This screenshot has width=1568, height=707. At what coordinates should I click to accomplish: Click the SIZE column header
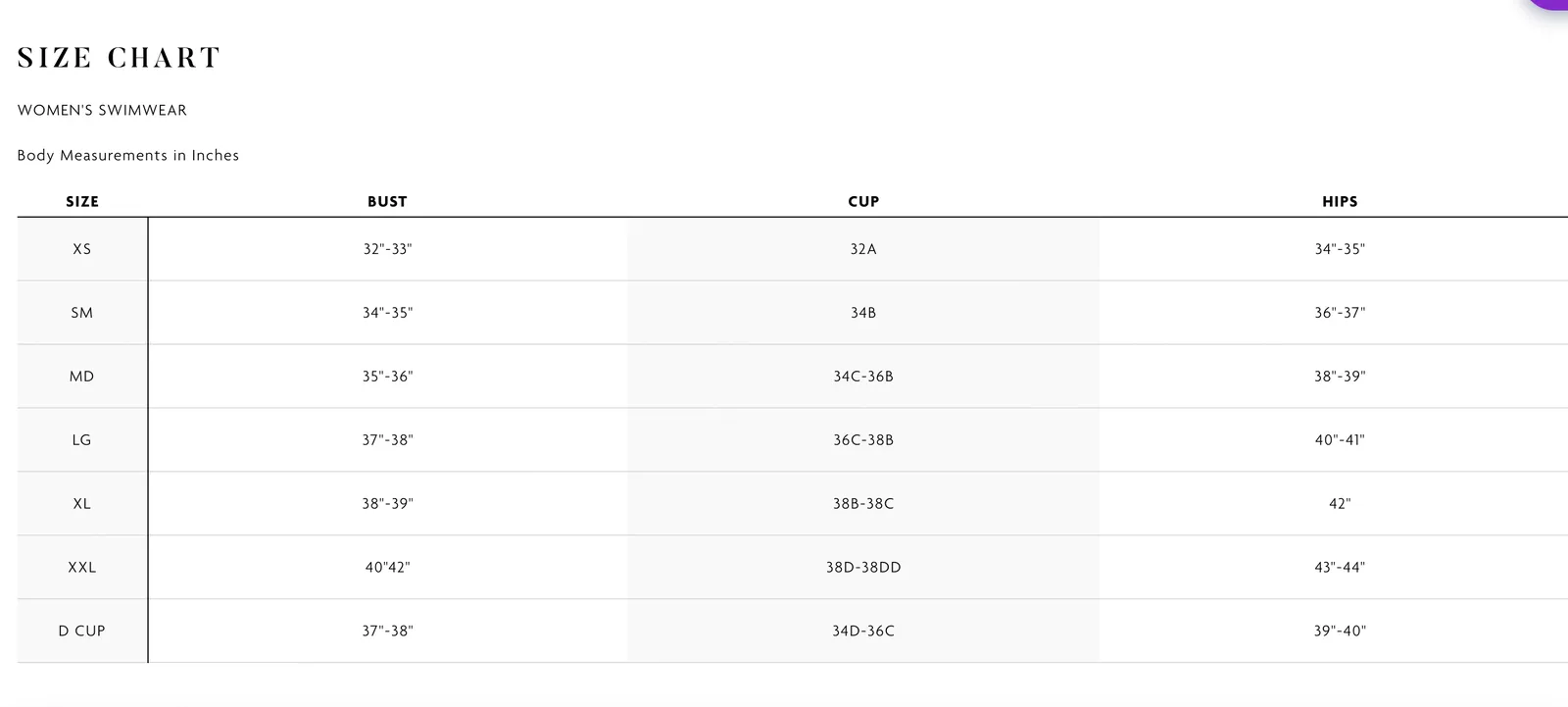pos(82,201)
